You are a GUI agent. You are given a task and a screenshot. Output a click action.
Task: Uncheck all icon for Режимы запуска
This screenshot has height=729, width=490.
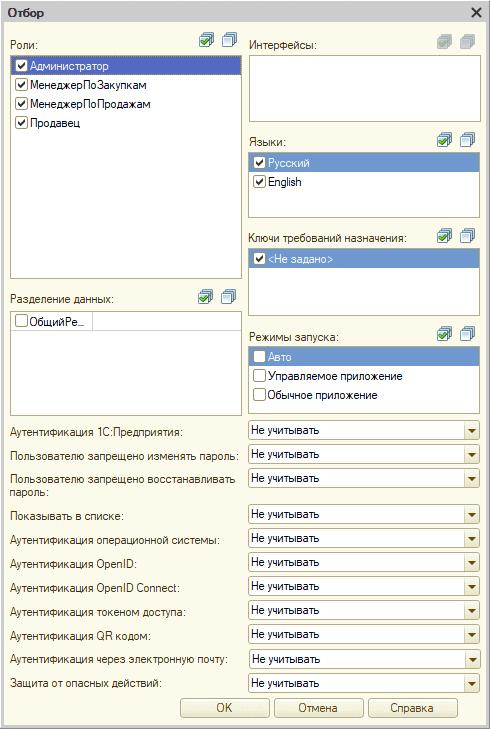point(467,333)
